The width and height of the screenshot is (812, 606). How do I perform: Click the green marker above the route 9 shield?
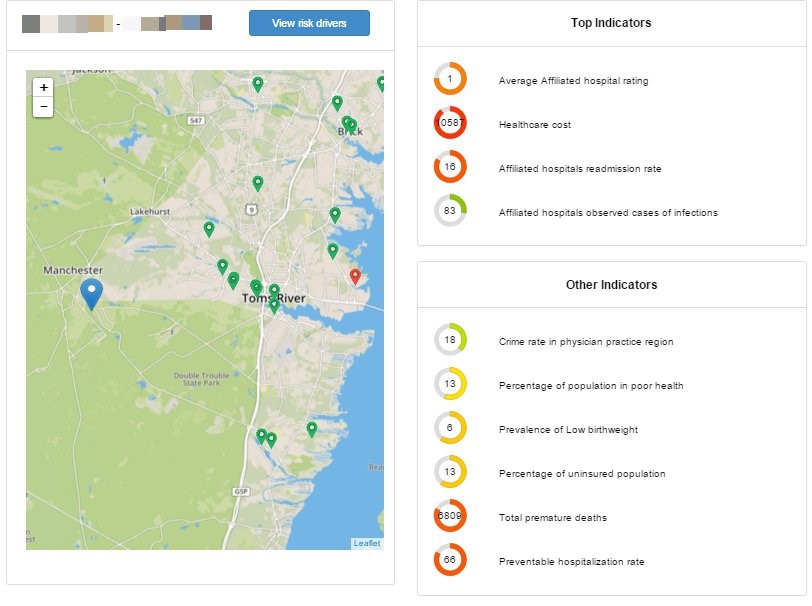coord(257,183)
